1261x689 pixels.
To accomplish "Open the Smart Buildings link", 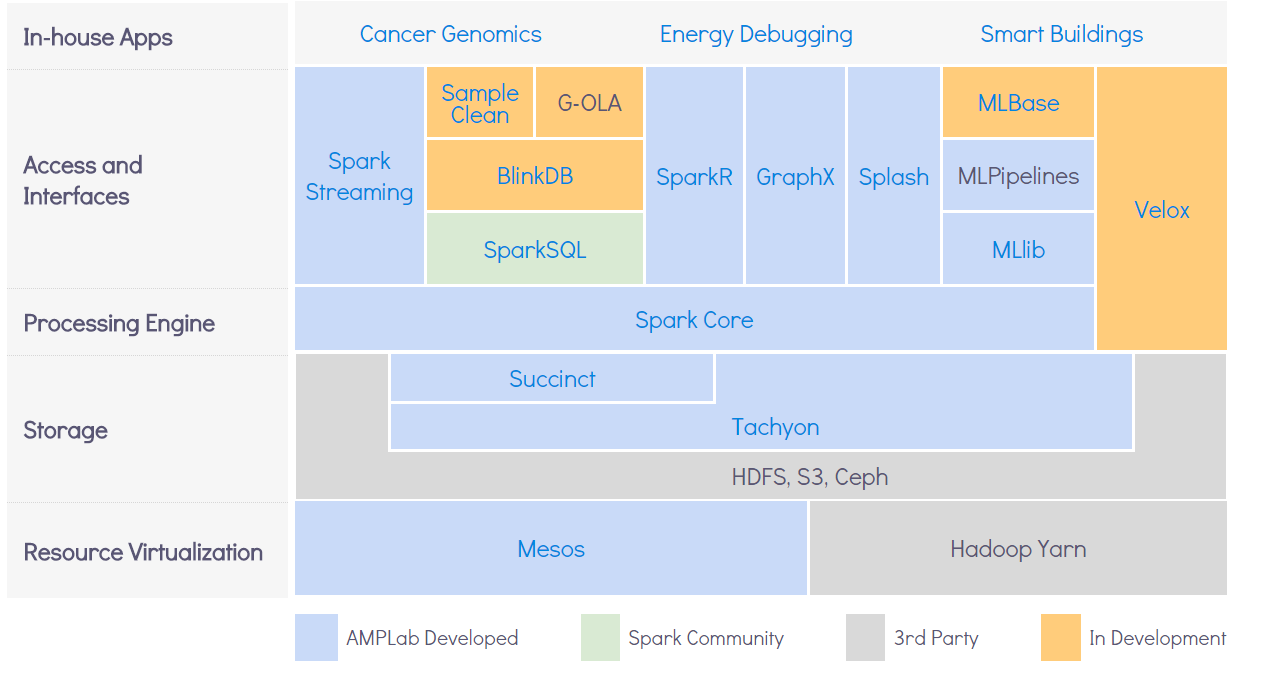I will (1061, 34).
